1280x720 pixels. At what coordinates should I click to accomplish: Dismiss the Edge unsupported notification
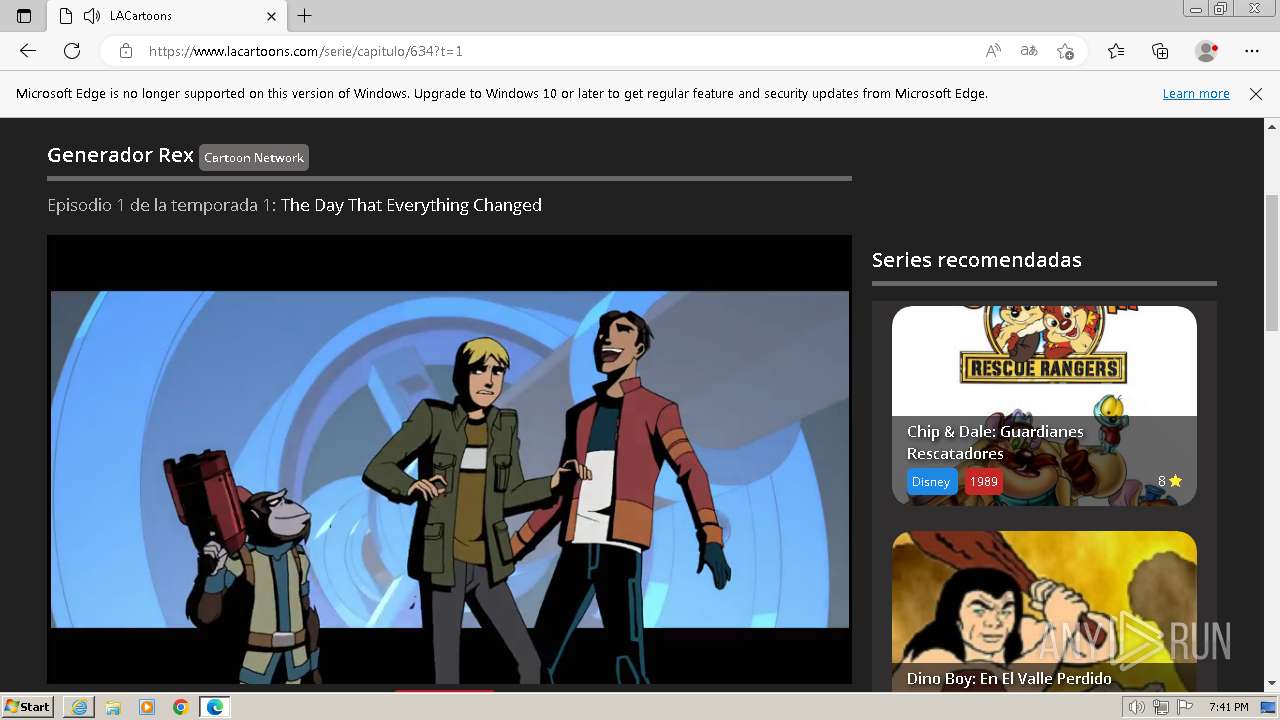tap(1256, 93)
